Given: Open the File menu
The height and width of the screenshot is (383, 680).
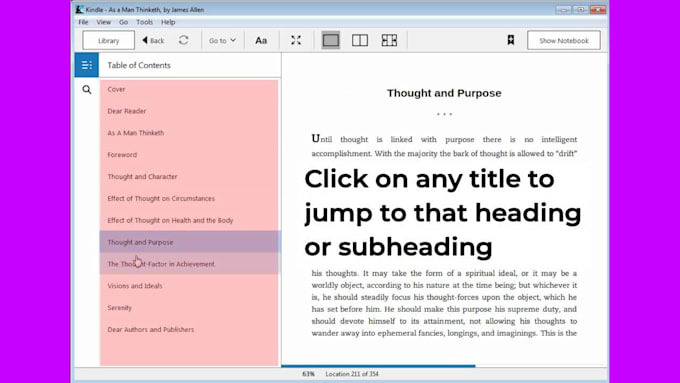Looking at the screenshot, I should pyautogui.click(x=83, y=22).
